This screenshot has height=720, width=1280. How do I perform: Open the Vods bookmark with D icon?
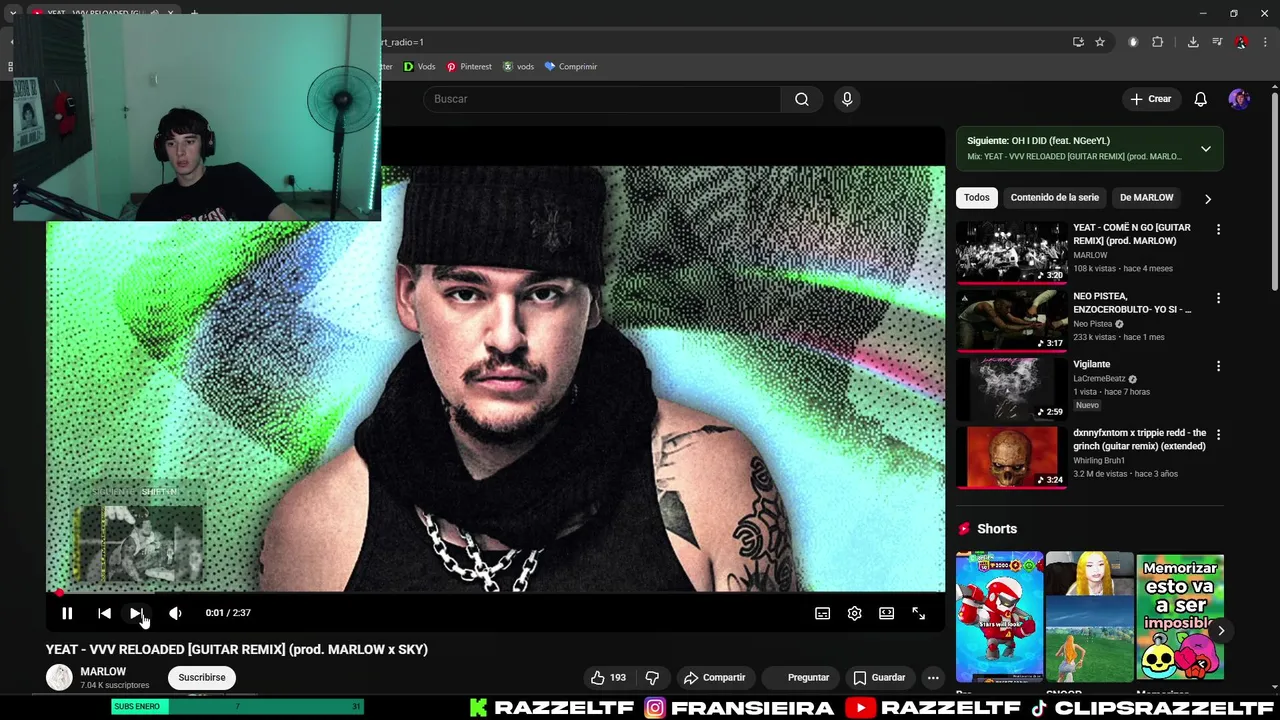(419, 67)
